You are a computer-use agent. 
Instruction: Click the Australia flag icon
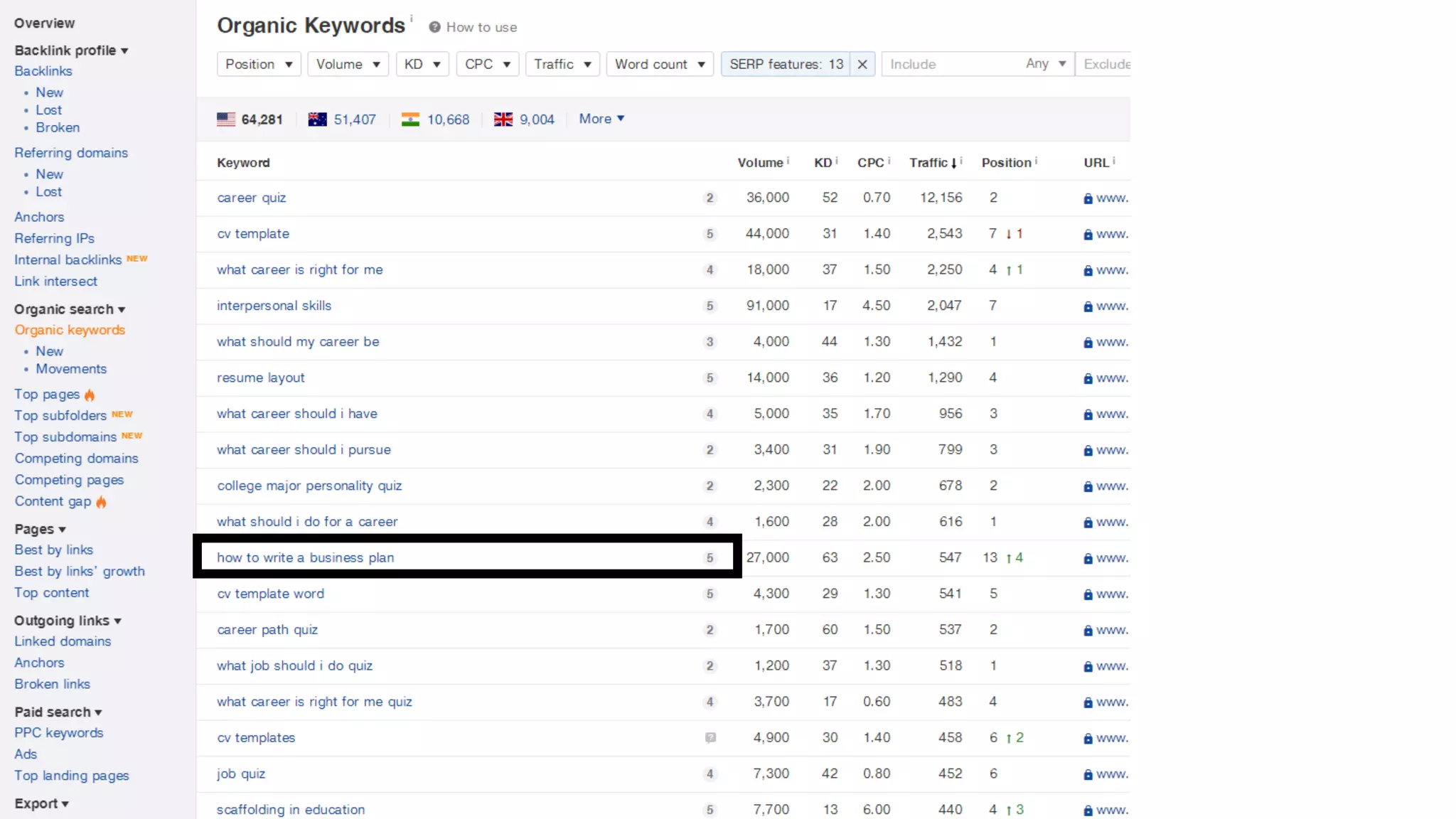[317, 119]
